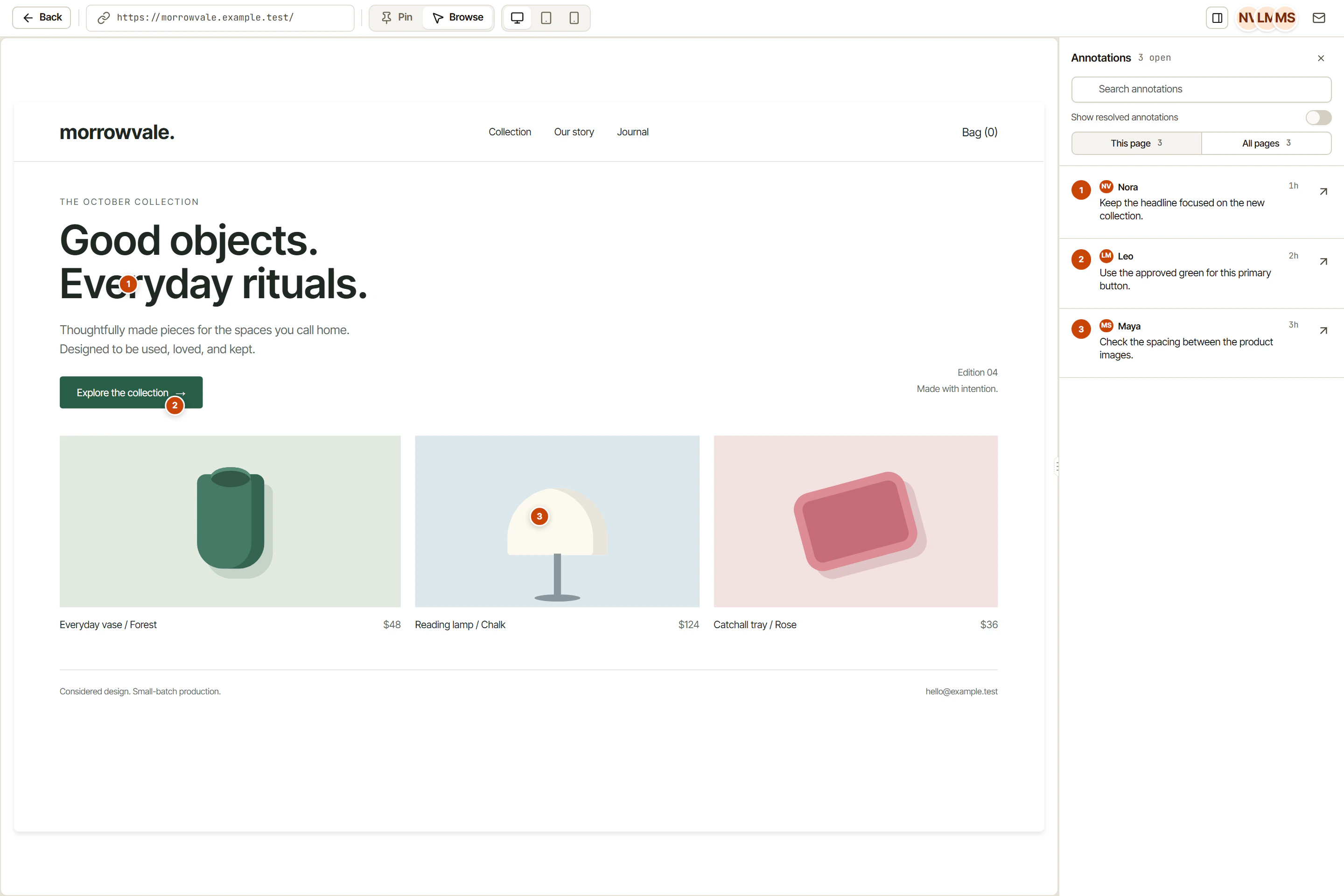Viewport: 1344px width, 896px height.
Task: Click Catchall tray / Rose label
Action: click(x=754, y=624)
